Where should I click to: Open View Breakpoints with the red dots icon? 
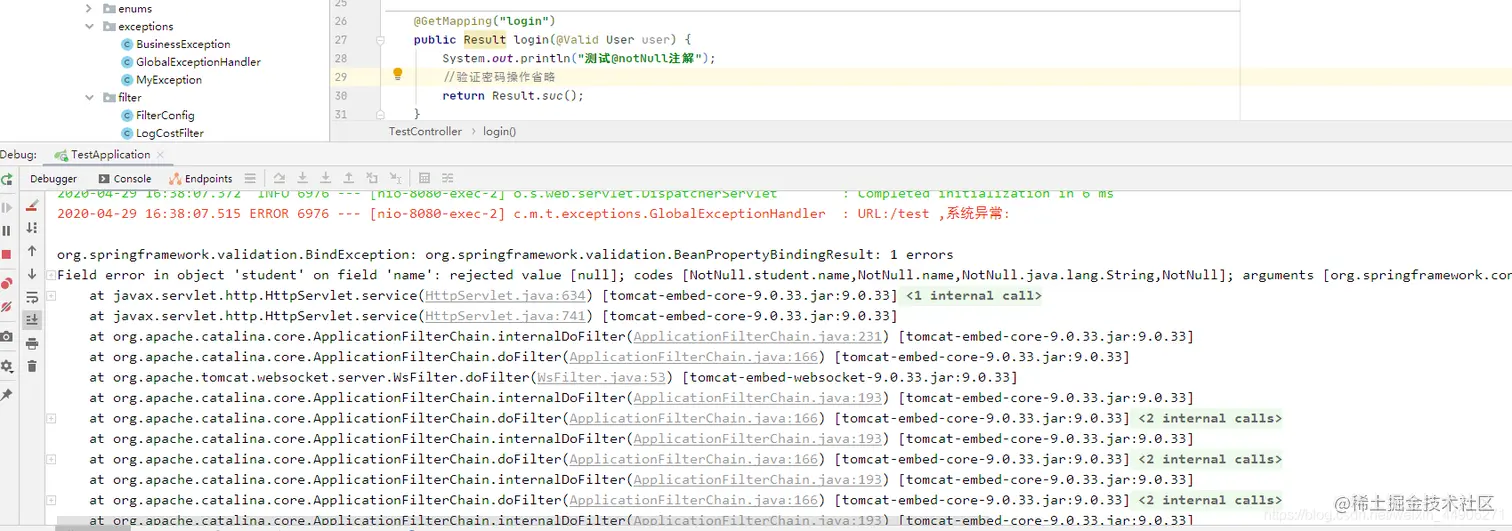pyautogui.click(x=7, y=283)
